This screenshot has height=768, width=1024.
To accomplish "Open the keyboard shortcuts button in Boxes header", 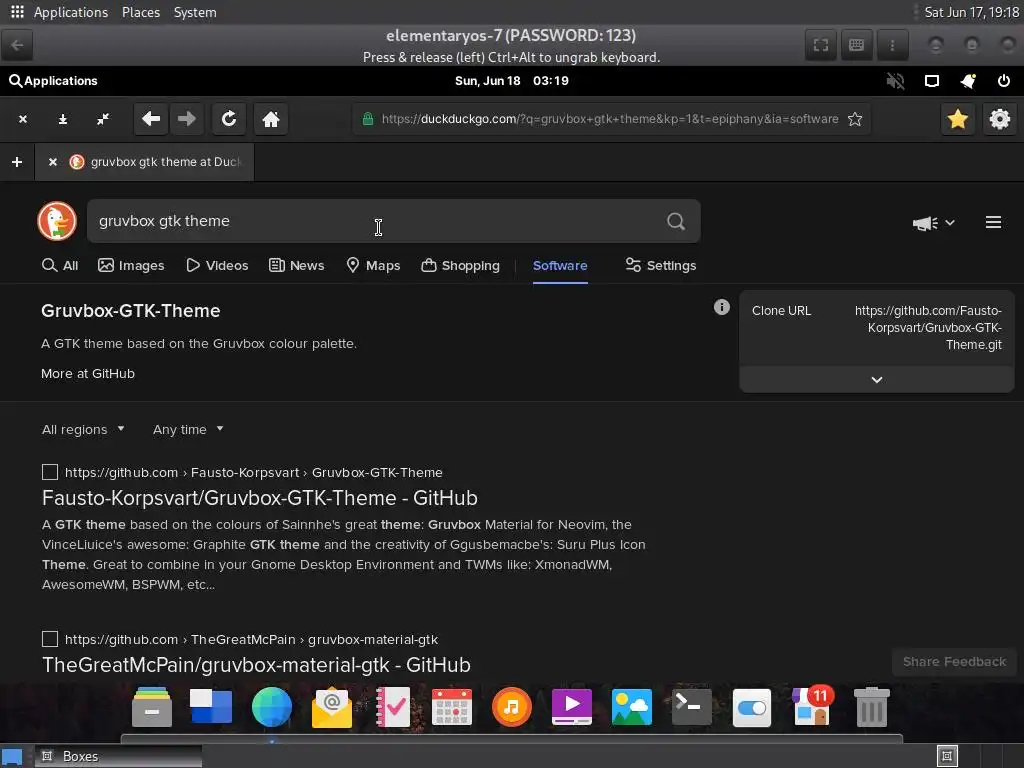I will (x=857, y=45).
